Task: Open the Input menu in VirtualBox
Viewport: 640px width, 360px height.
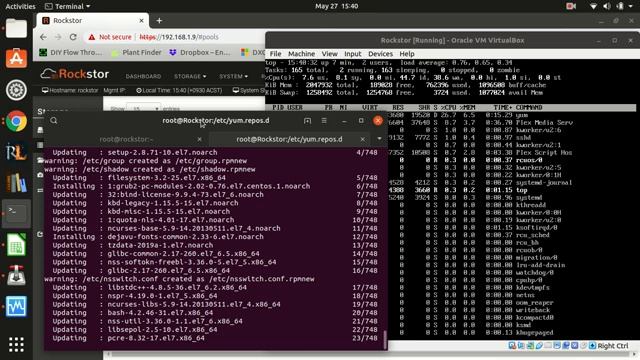Action: [353, 54]
